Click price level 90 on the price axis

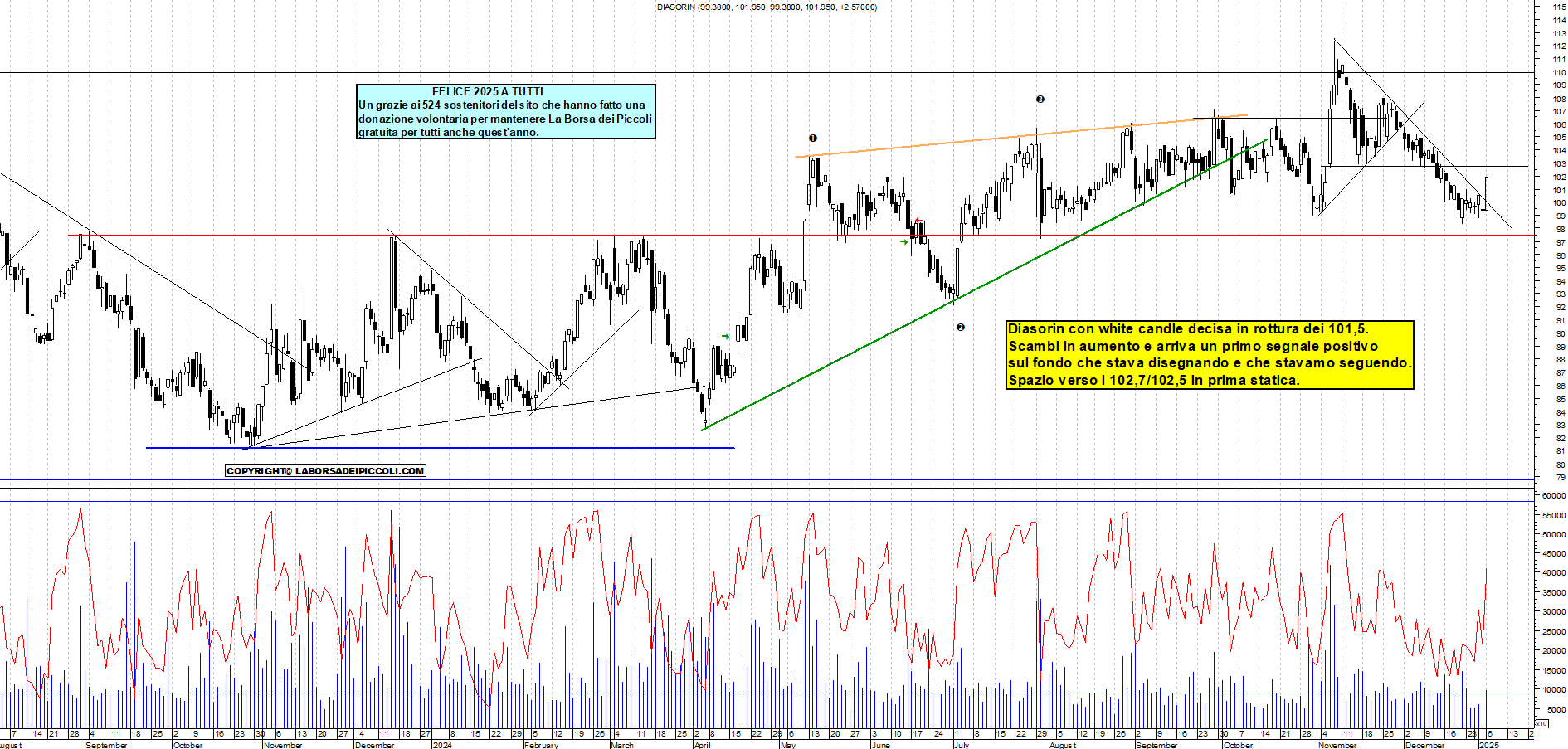tap(1561, 333)
